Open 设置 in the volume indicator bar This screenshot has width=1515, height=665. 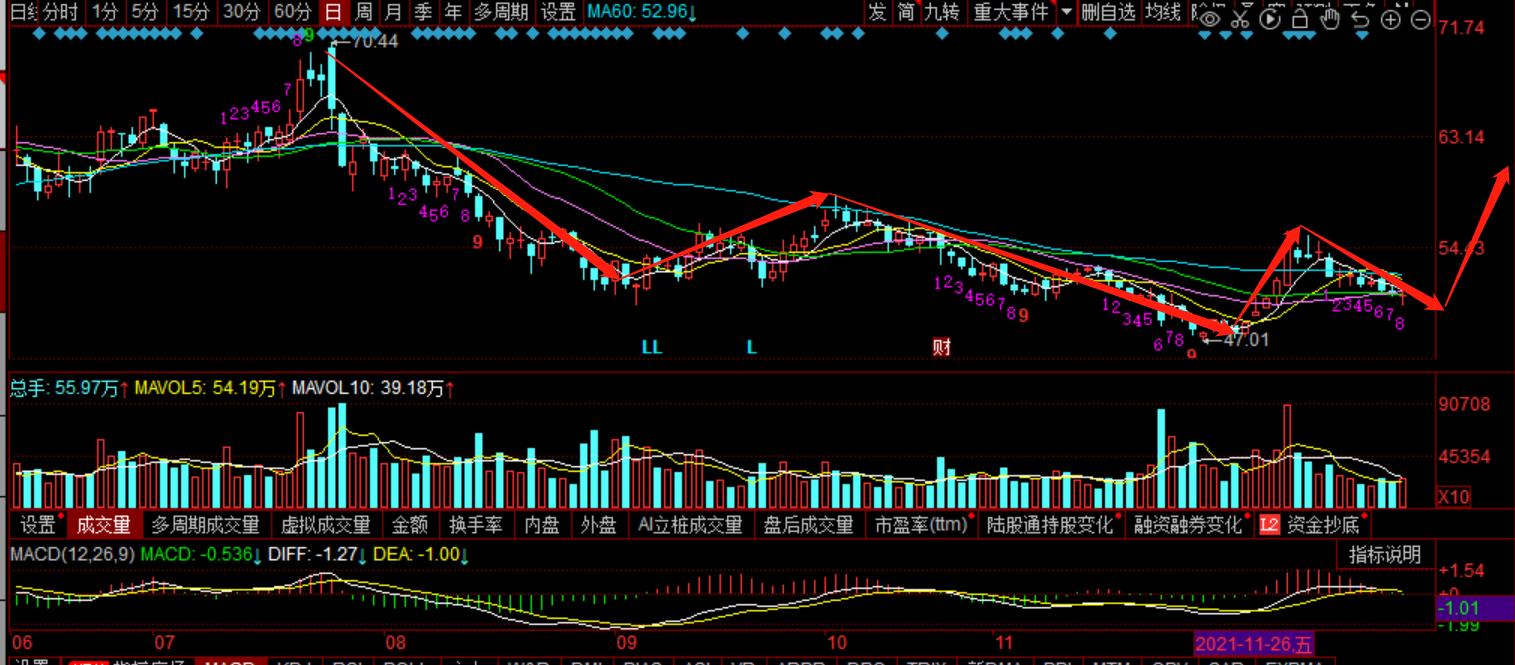(38, 525)
